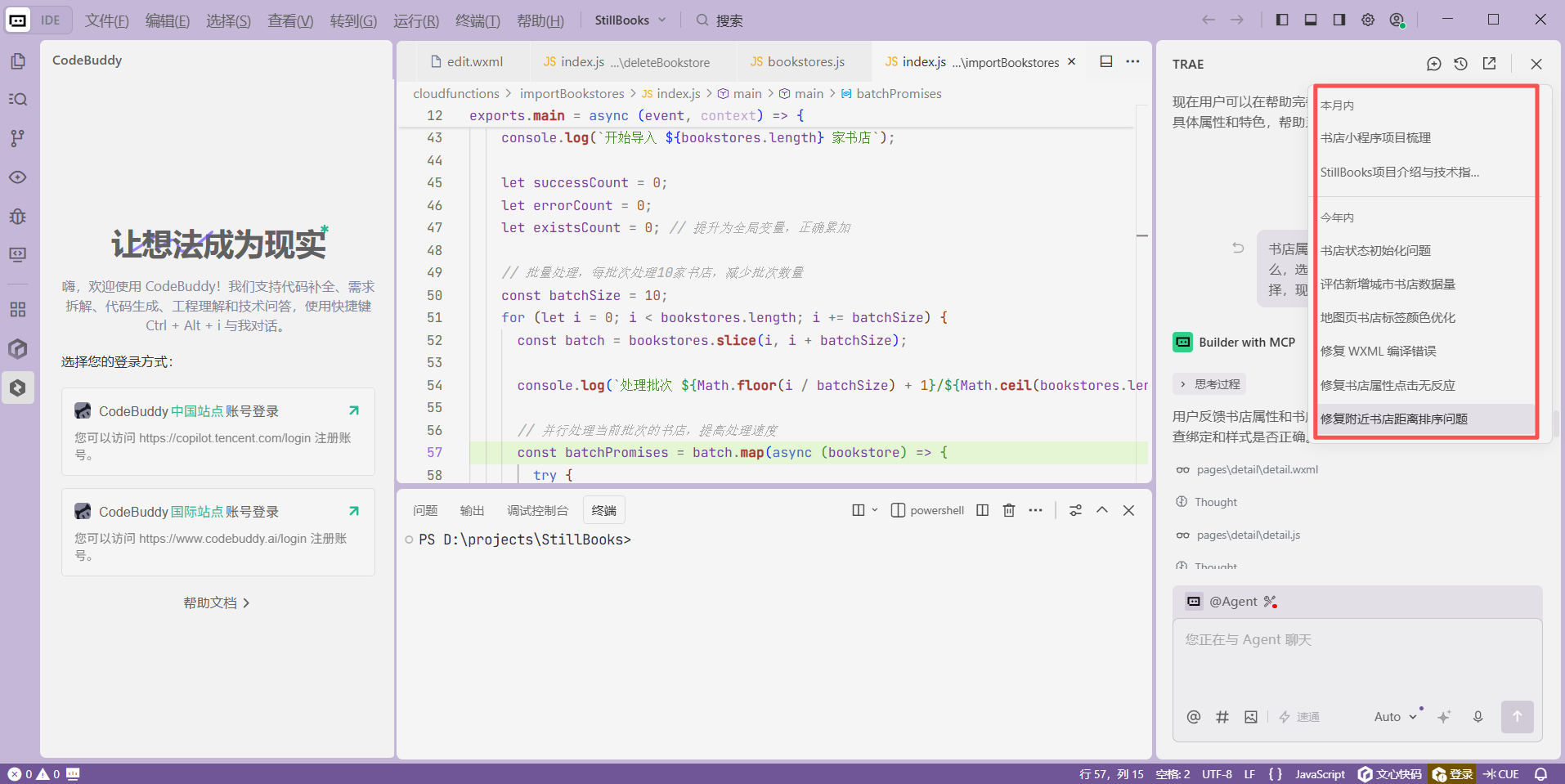Open StillBooks project dropdown
Image resolution: width=1565 pixels, height=784 pixels.
coord(630,20)
